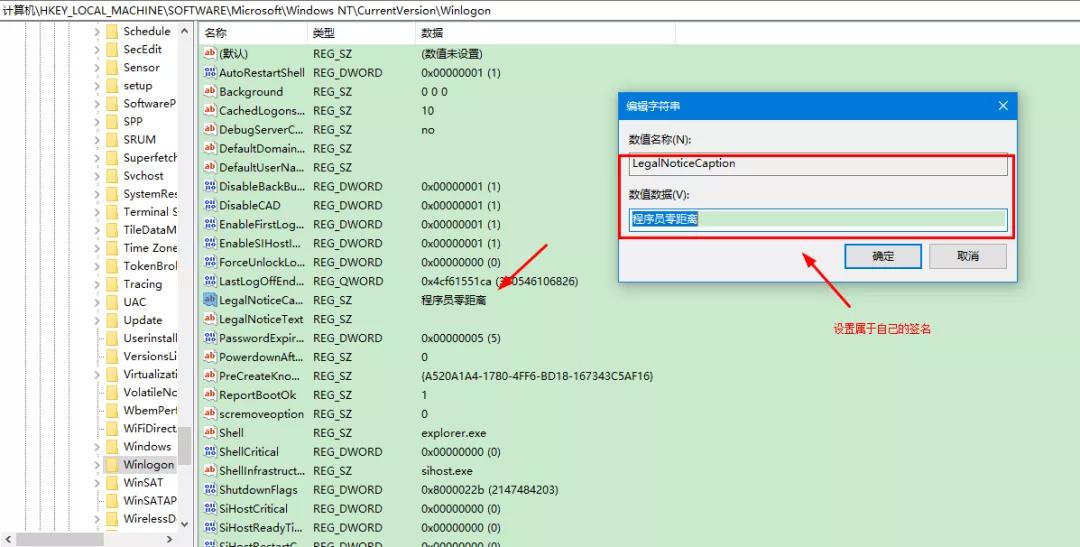Click the ReportBootOk string icon
Viewport: 1080px width, 547px height.
click(210, 395)
